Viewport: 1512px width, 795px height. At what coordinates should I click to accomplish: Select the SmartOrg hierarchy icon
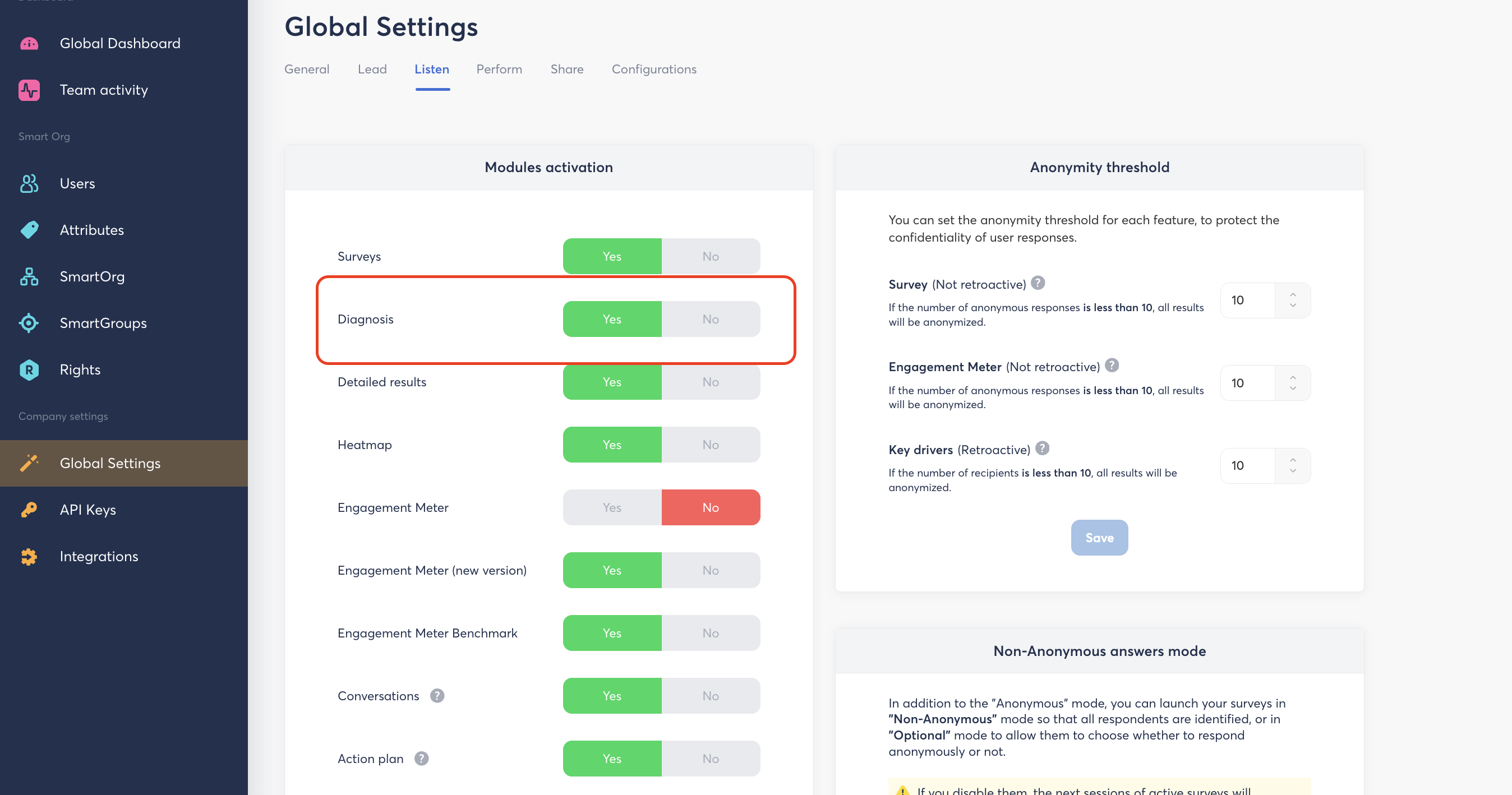coord(29,276)
